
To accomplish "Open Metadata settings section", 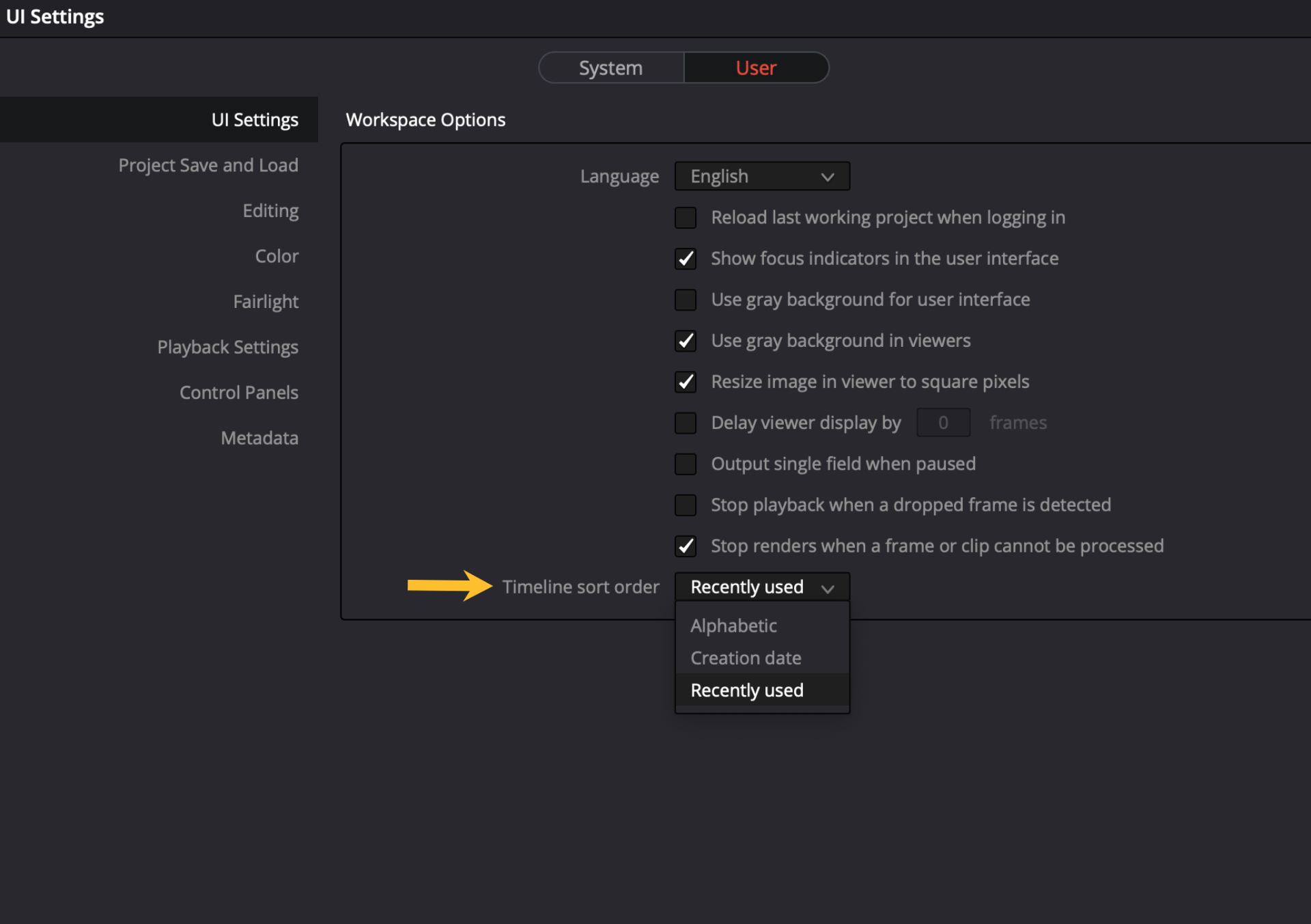I will (259, 438).
